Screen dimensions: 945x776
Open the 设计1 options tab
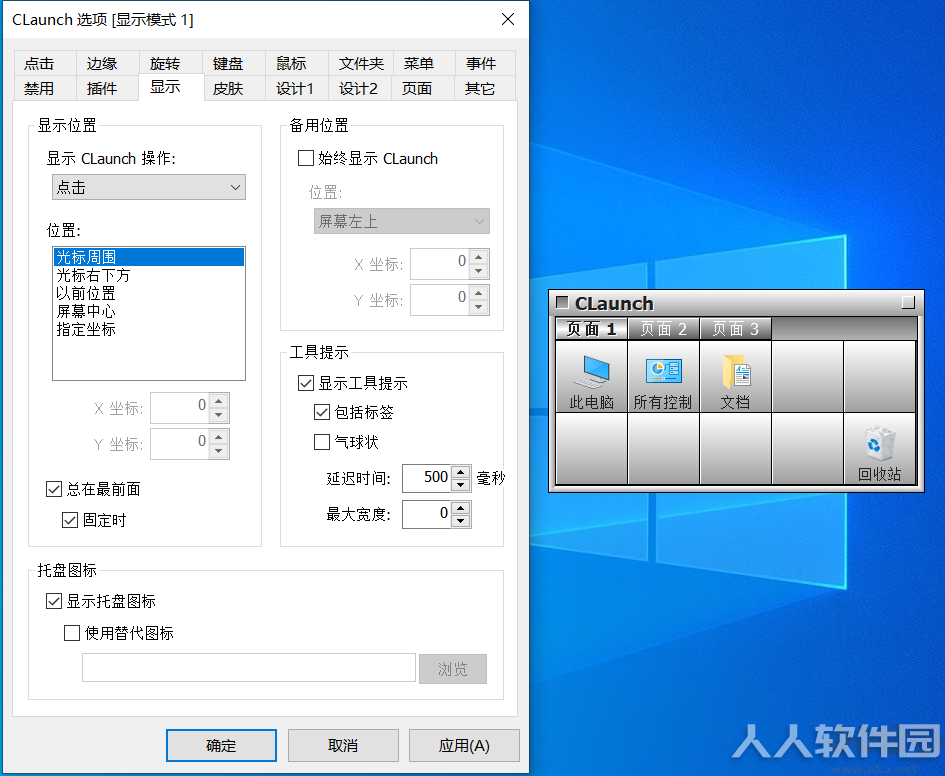point(295,89)
